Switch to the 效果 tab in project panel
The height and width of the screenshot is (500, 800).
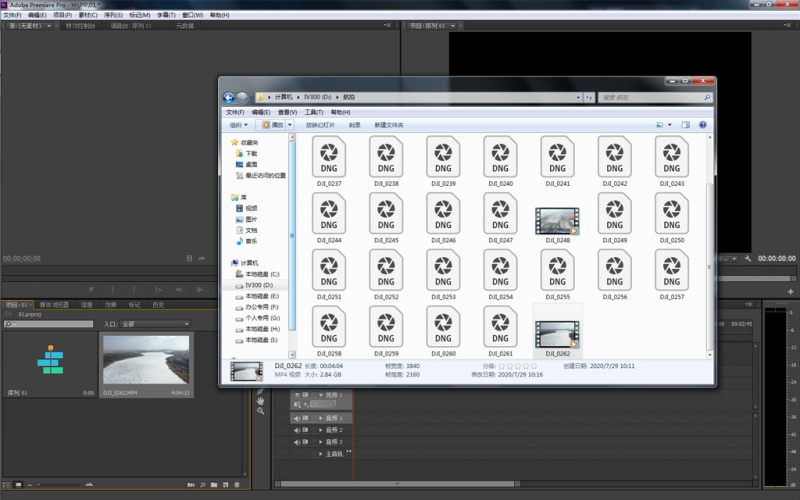111,305
